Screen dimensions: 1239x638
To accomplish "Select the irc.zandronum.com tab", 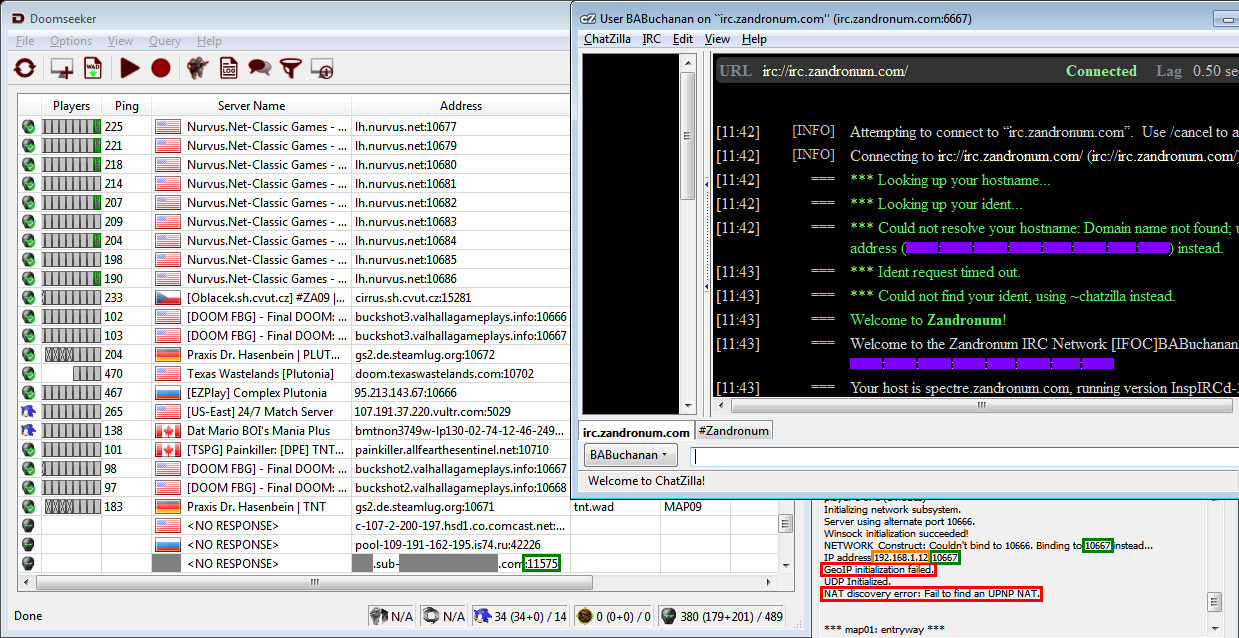I will click(636, 432).
